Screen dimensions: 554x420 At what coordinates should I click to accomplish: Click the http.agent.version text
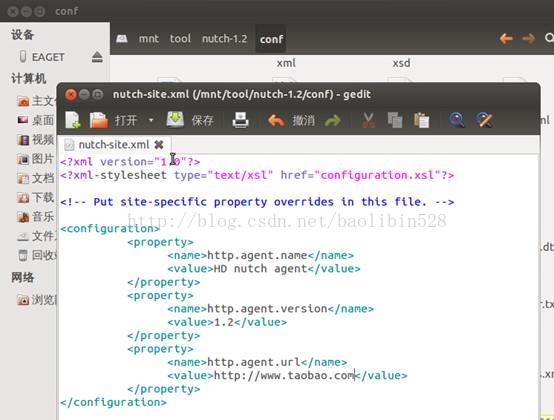267,308
